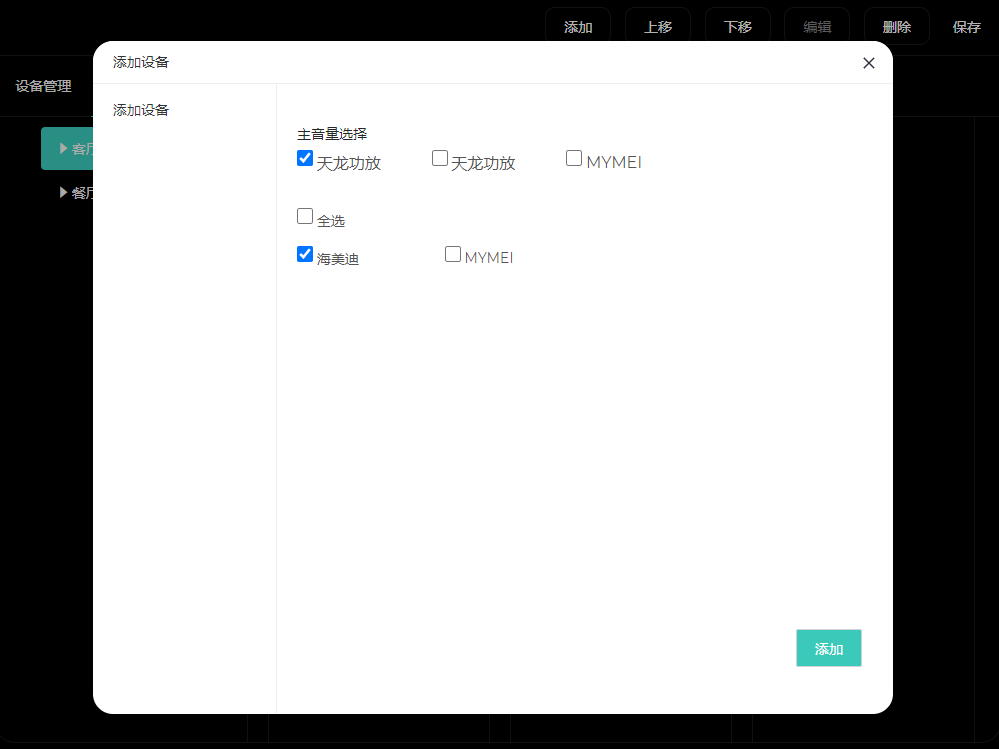This screenshot has width=999, height=749.
Task: Check MYMEI under 主音量选择
Action: coord(574,158)
